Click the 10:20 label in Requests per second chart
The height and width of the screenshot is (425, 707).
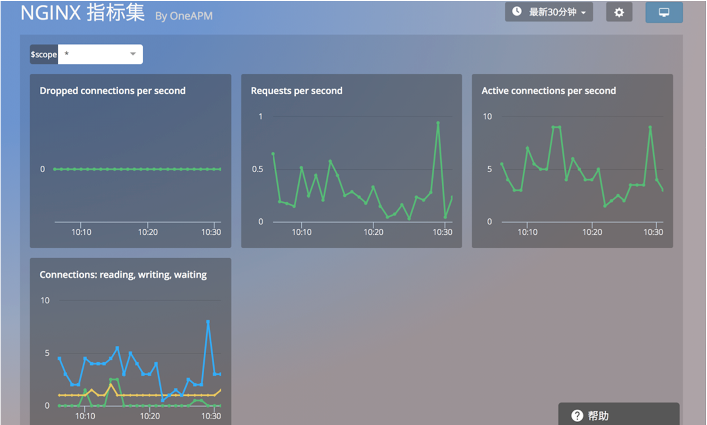coord(373,232)
